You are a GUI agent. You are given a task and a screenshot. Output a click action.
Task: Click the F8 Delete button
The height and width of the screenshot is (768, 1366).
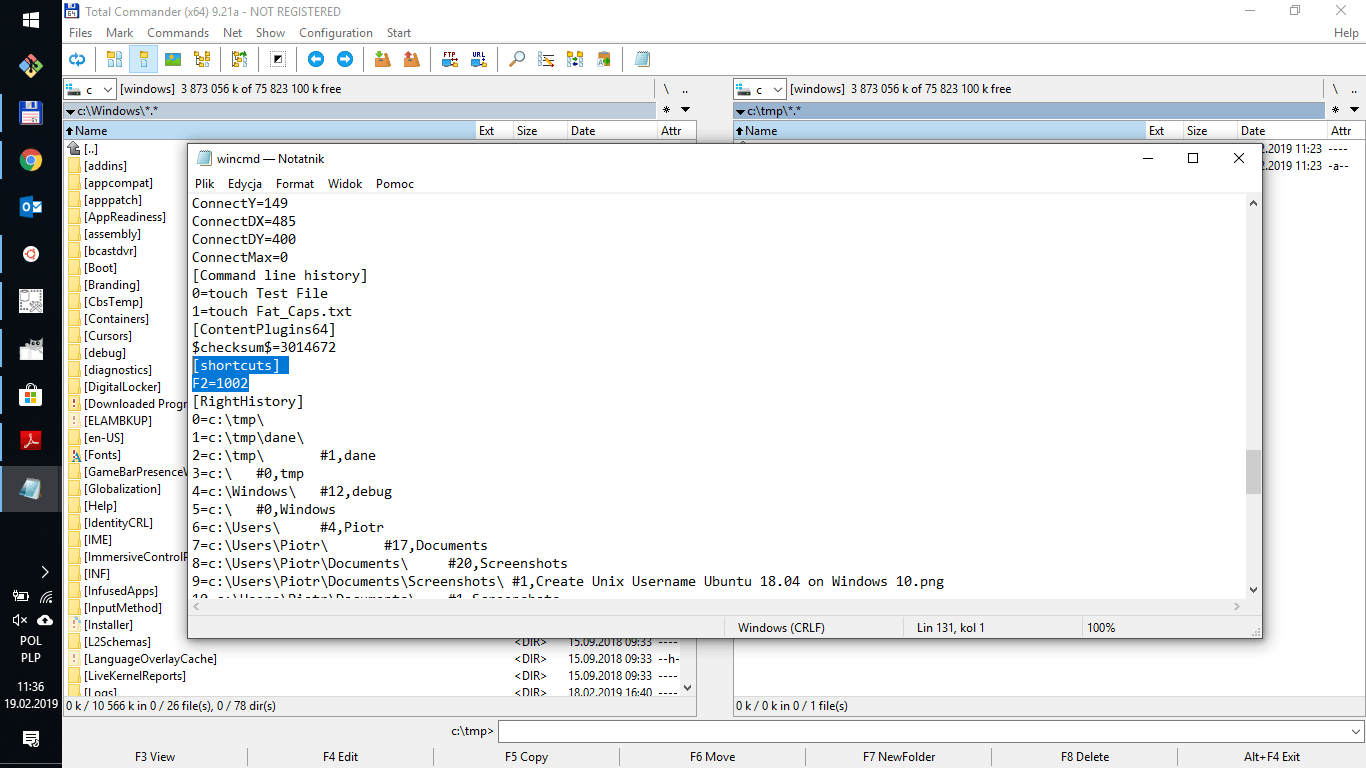[1085, 757]
